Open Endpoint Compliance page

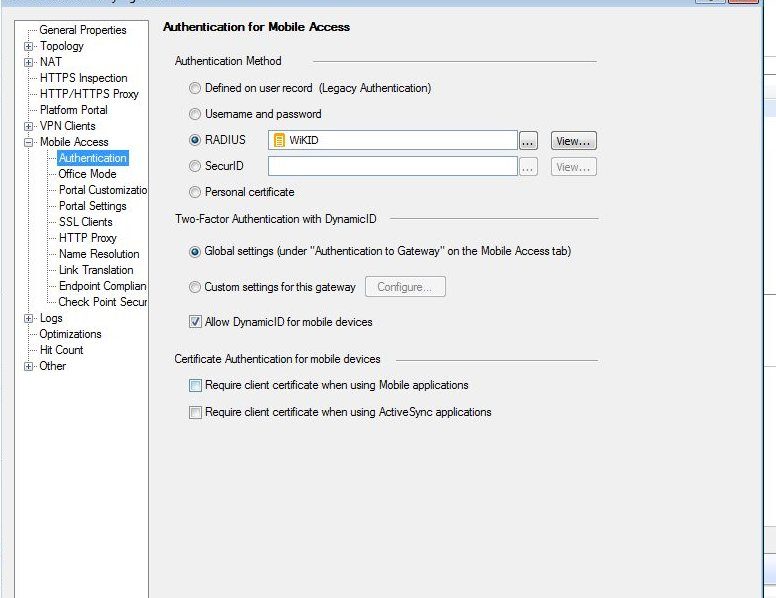102,286
